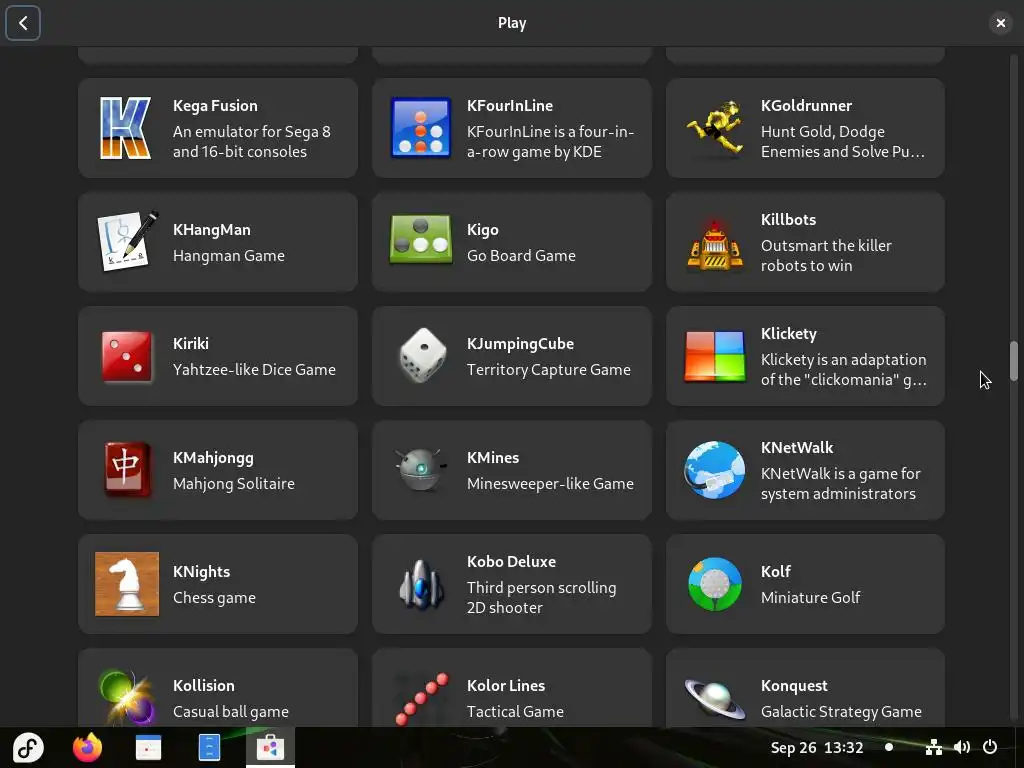Viewport: 1024px width, 768px height.
Task: Click 'KNetWalk is a game for system administrators'
Action: [840, 483]
